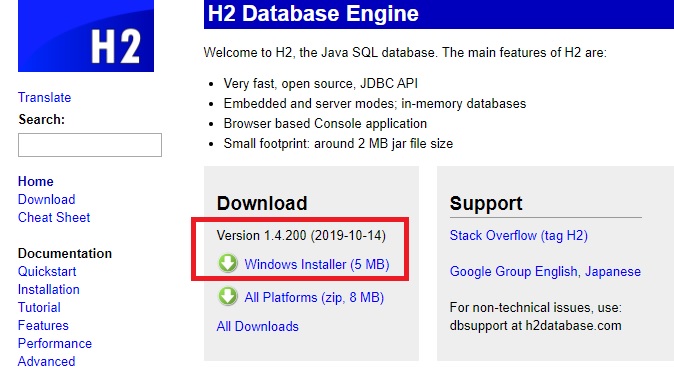Screen dimensions: 674x372
Task: Download All Platforms zip (8 MB)
Action: click(314, 297)
